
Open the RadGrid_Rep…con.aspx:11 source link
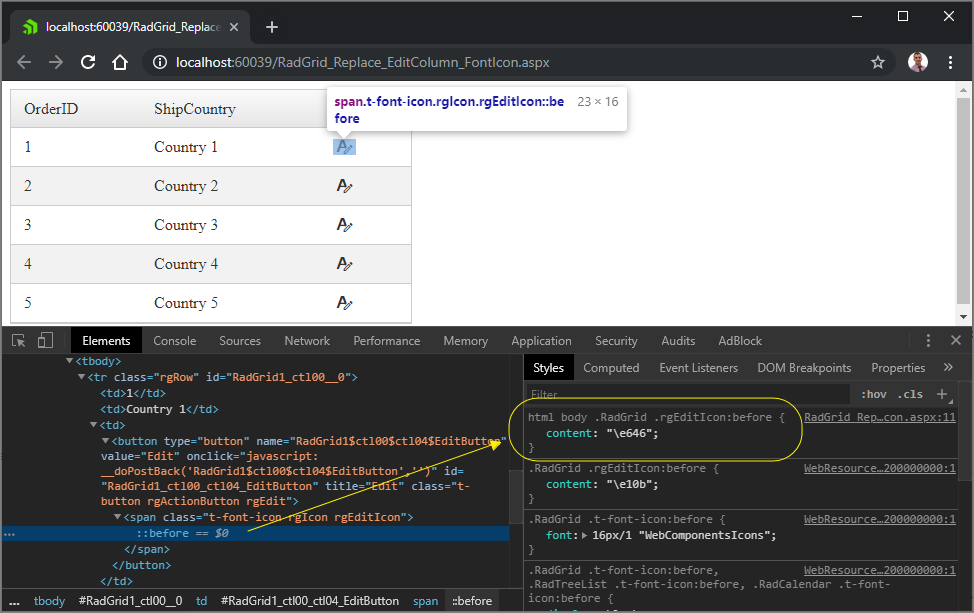(879, 417)
